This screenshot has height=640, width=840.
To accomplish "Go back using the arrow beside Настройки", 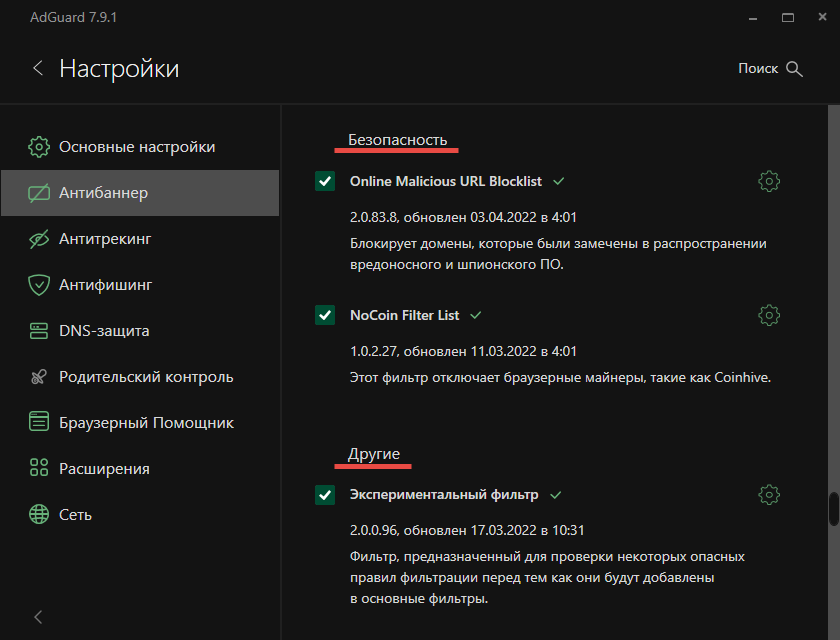I will (38, 68).
